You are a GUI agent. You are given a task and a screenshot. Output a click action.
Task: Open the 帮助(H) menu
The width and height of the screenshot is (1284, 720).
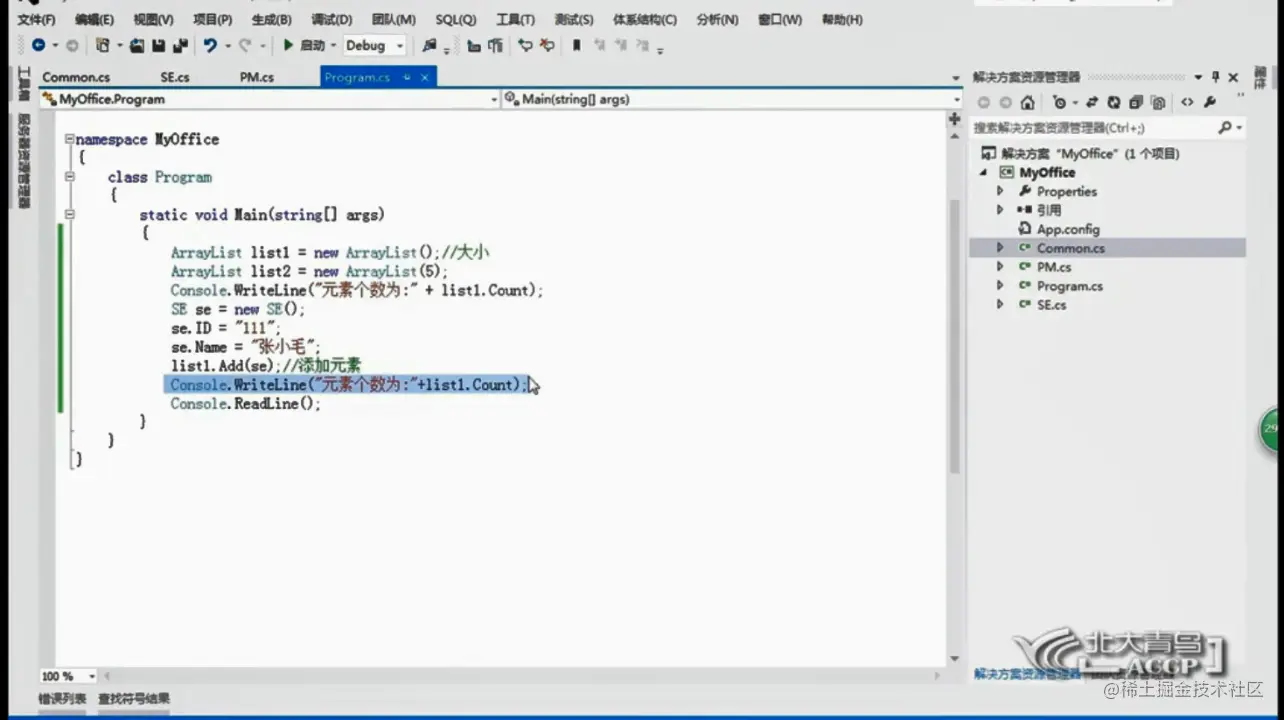tap(841, 19)
